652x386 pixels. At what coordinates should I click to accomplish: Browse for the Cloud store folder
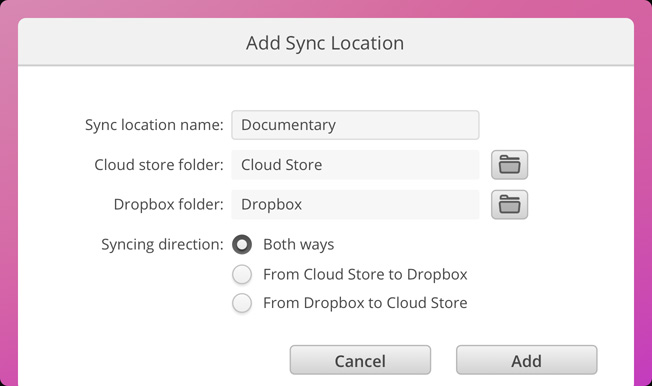(509, 165)
